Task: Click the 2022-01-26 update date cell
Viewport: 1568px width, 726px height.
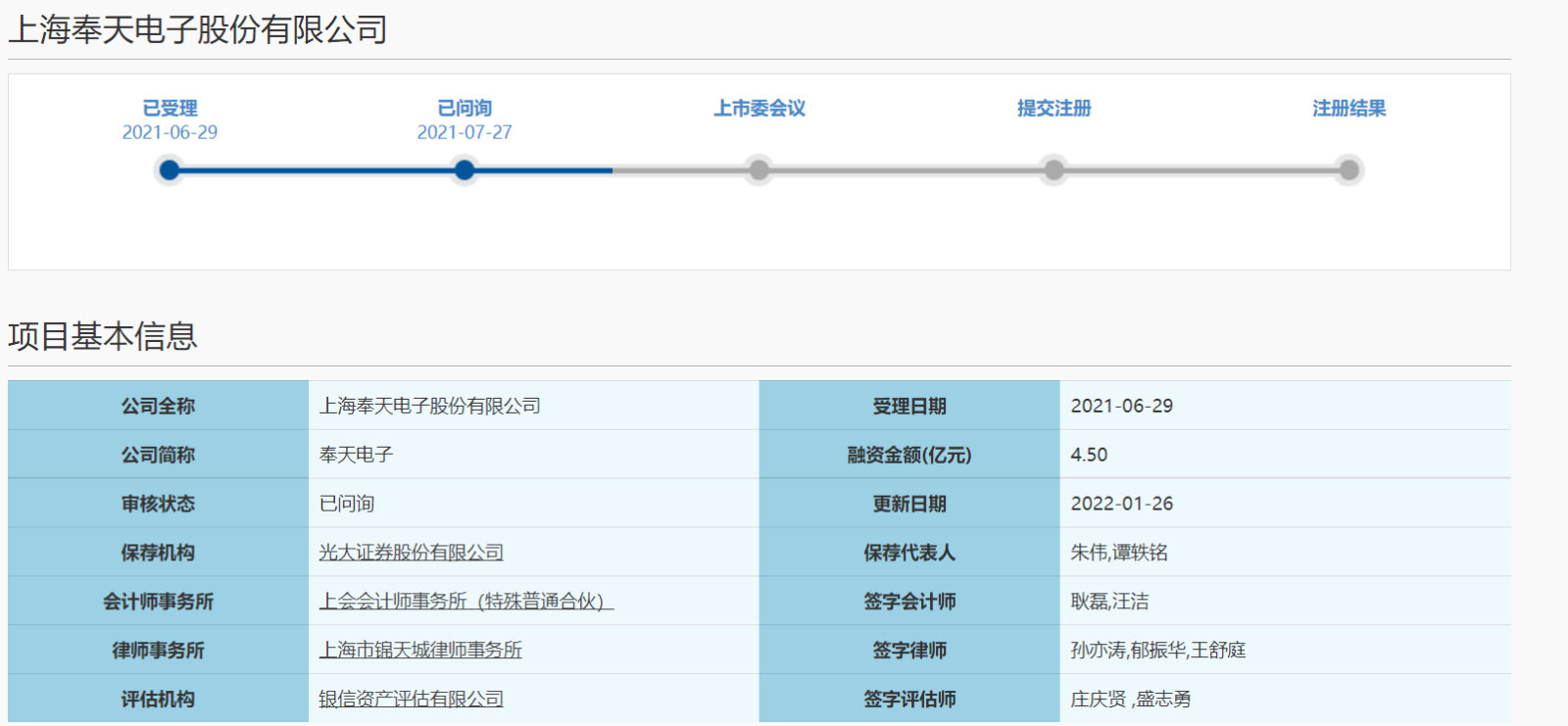Action: point(1286,504)
